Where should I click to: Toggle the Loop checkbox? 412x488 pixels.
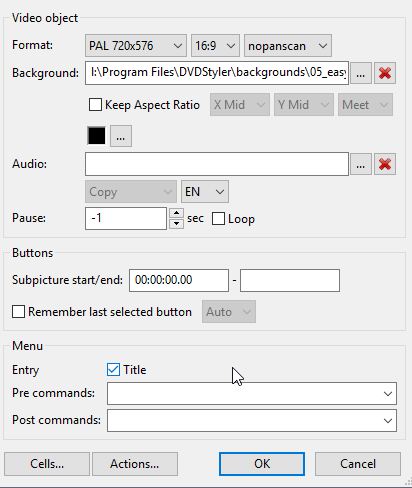[x=218, y=219]
